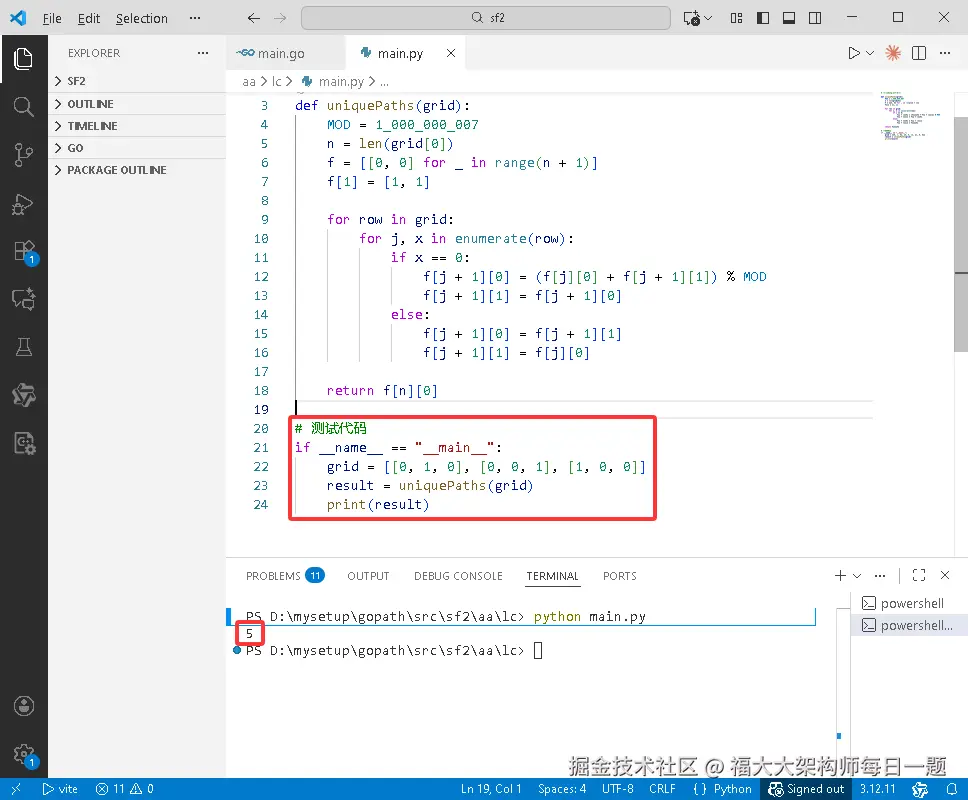Open the Search view in activity bar
The width and height of the screenshot is (968, 800).
23,106
